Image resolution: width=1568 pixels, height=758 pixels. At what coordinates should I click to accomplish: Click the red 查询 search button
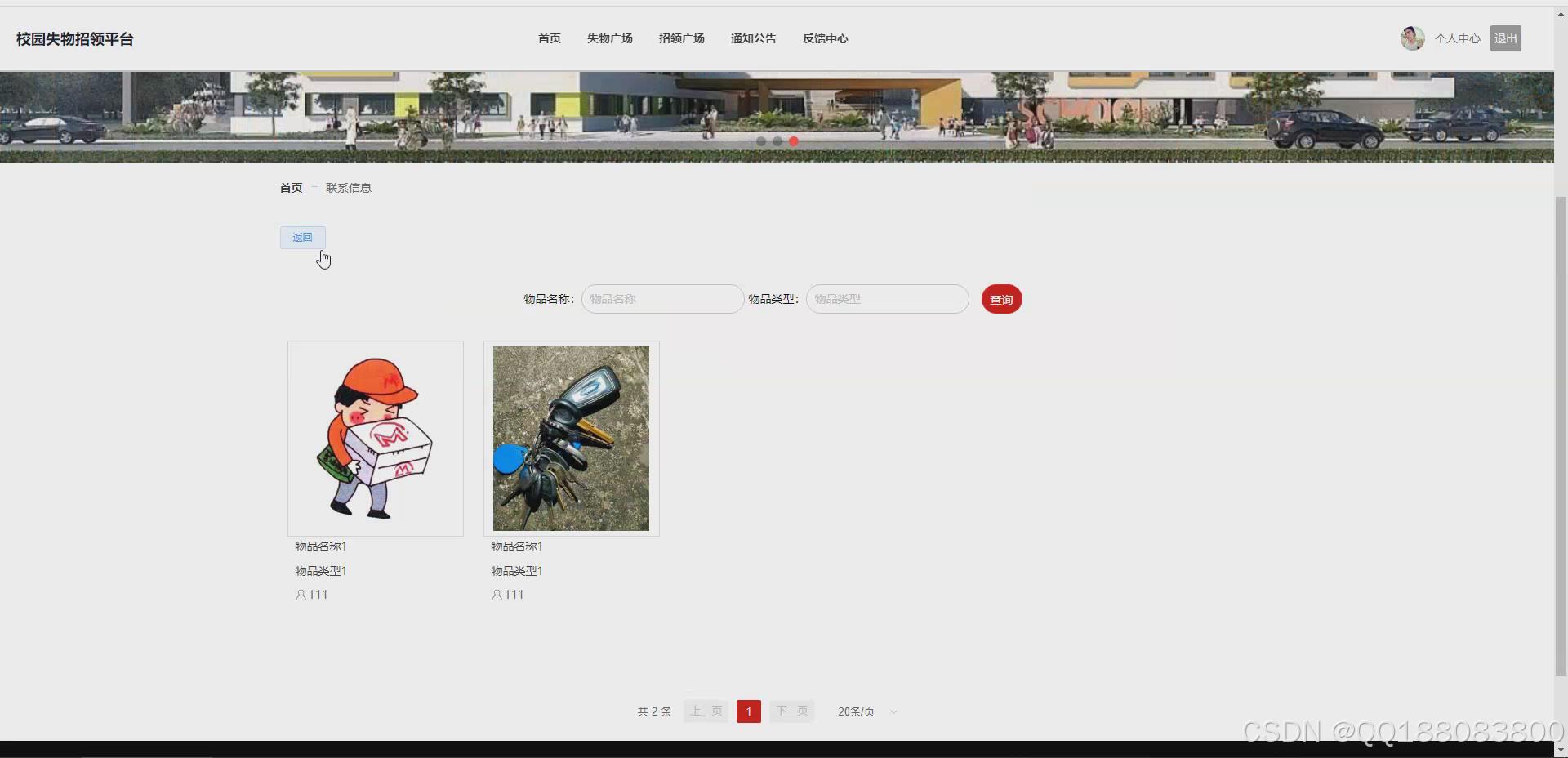(x=1001, y=299)
